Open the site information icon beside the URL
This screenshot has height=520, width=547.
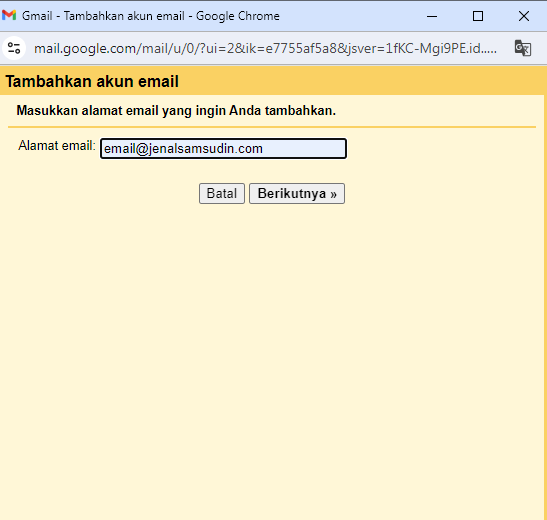point(14,48)
